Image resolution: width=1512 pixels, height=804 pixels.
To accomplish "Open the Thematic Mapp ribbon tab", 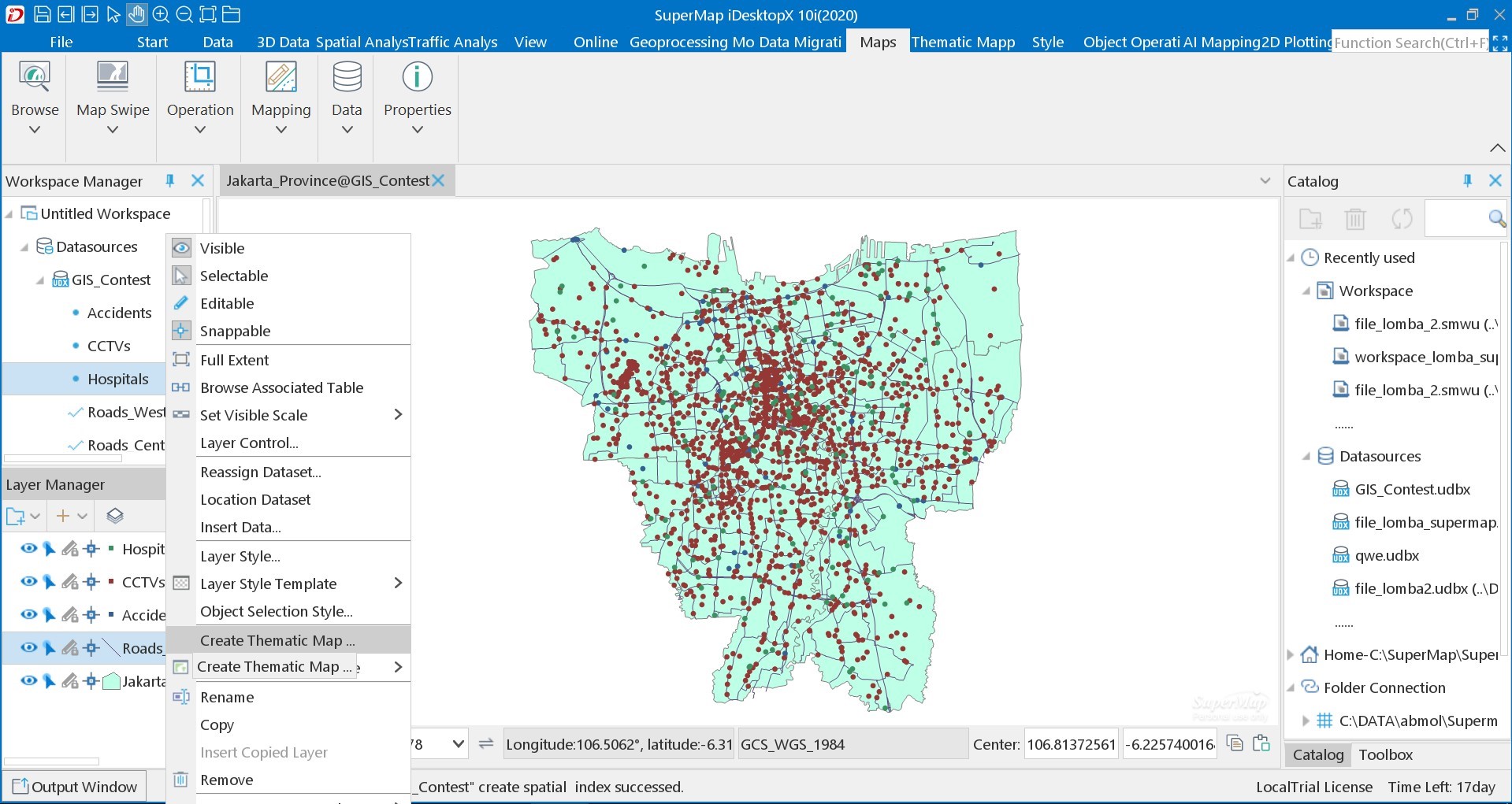I will point(962,42).
